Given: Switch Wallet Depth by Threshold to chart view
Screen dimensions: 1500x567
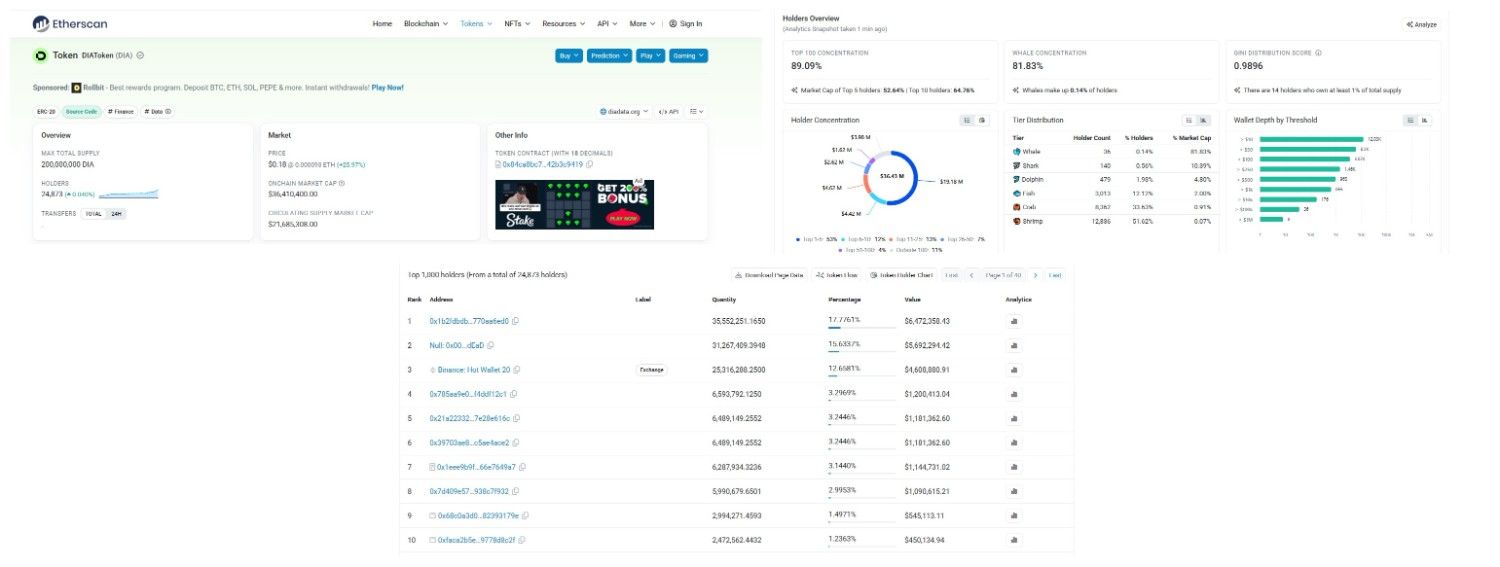Looking at the screenshot, I should (1425, 120).
